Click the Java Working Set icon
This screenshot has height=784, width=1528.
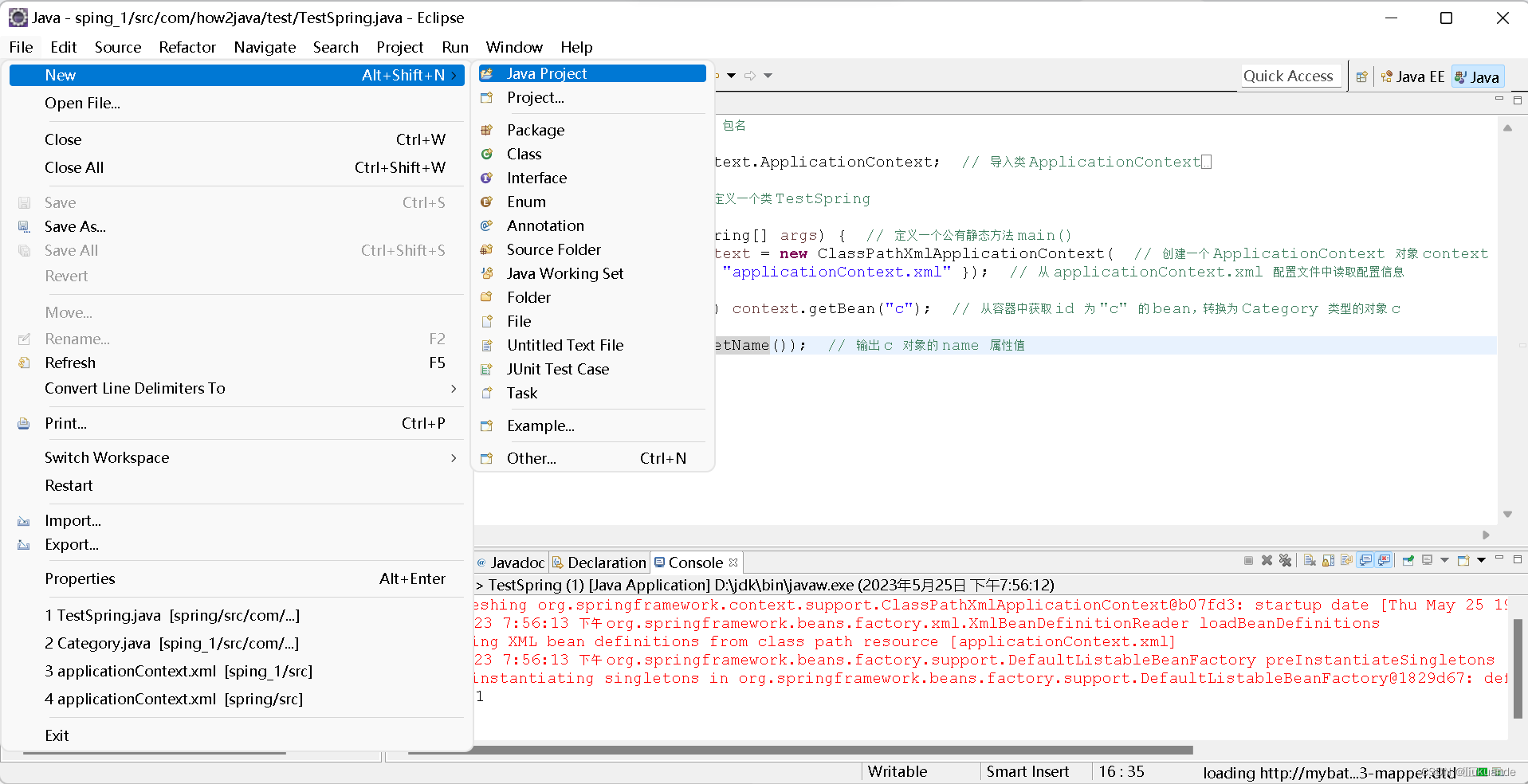pos(486,273)
